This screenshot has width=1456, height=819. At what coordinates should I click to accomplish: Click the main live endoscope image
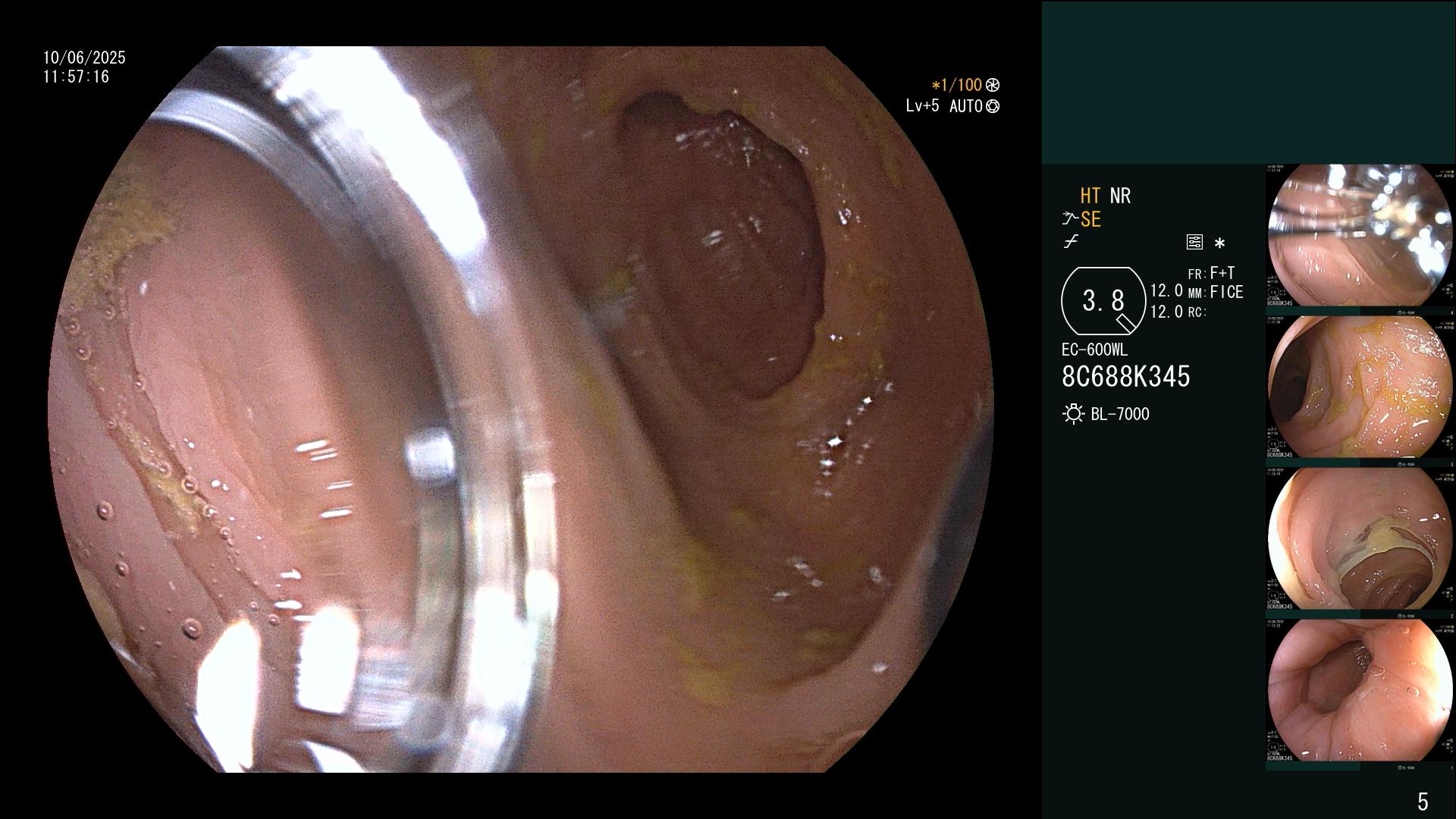pyautogui.click(x=521, y=409)
